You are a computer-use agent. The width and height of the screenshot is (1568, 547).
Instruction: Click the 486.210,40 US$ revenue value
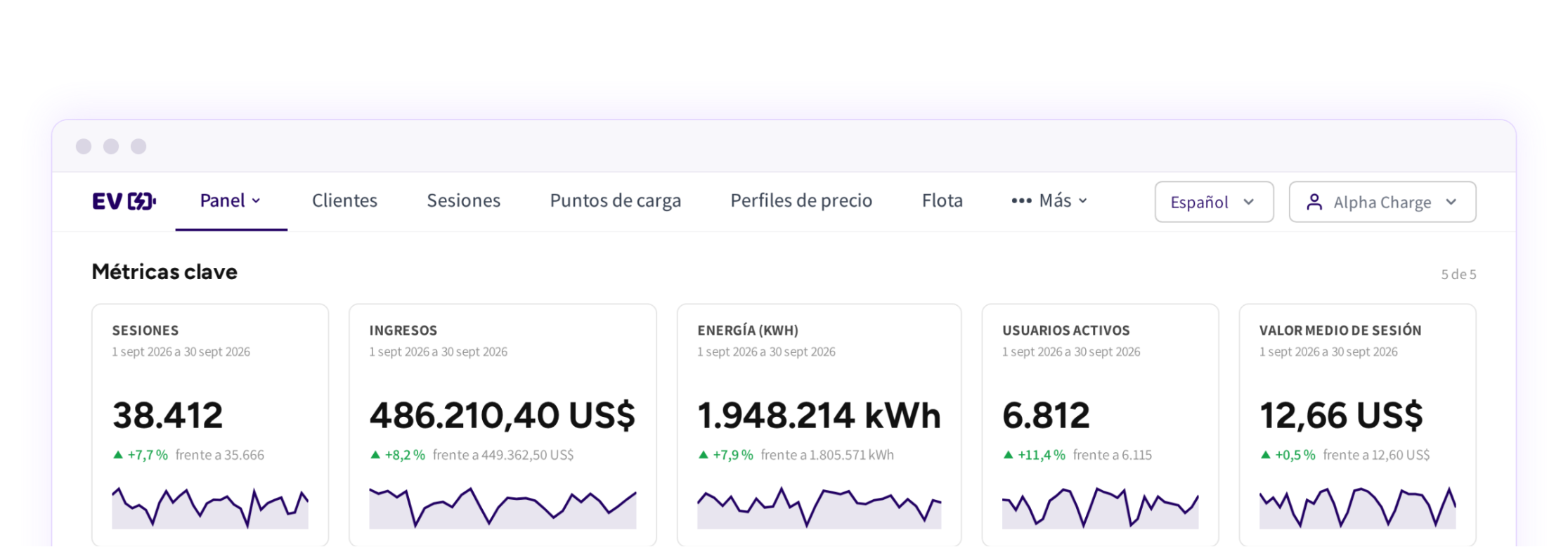(503, 416)
